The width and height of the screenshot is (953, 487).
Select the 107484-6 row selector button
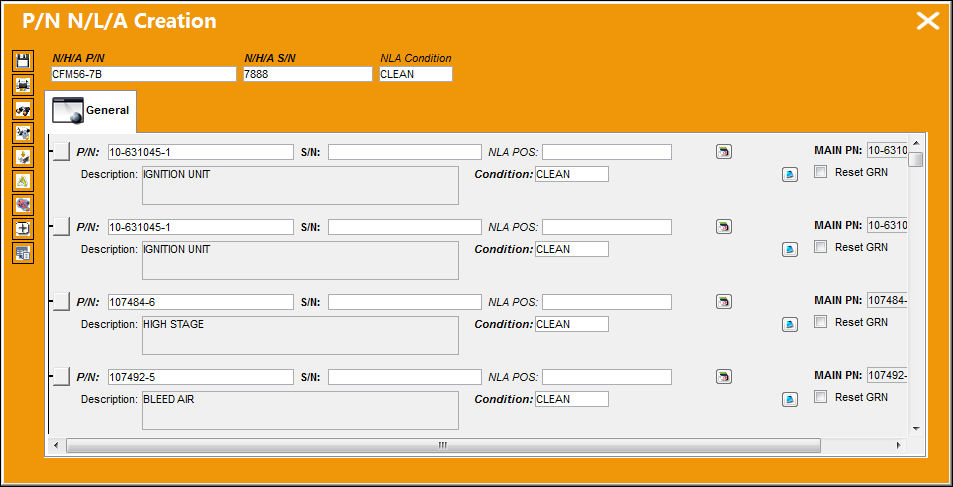(61, 302)
